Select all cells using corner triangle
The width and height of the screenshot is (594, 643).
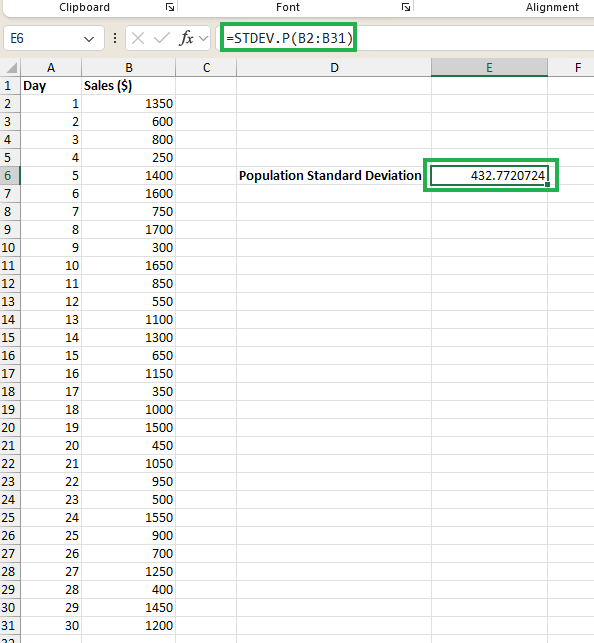point(11,68)
